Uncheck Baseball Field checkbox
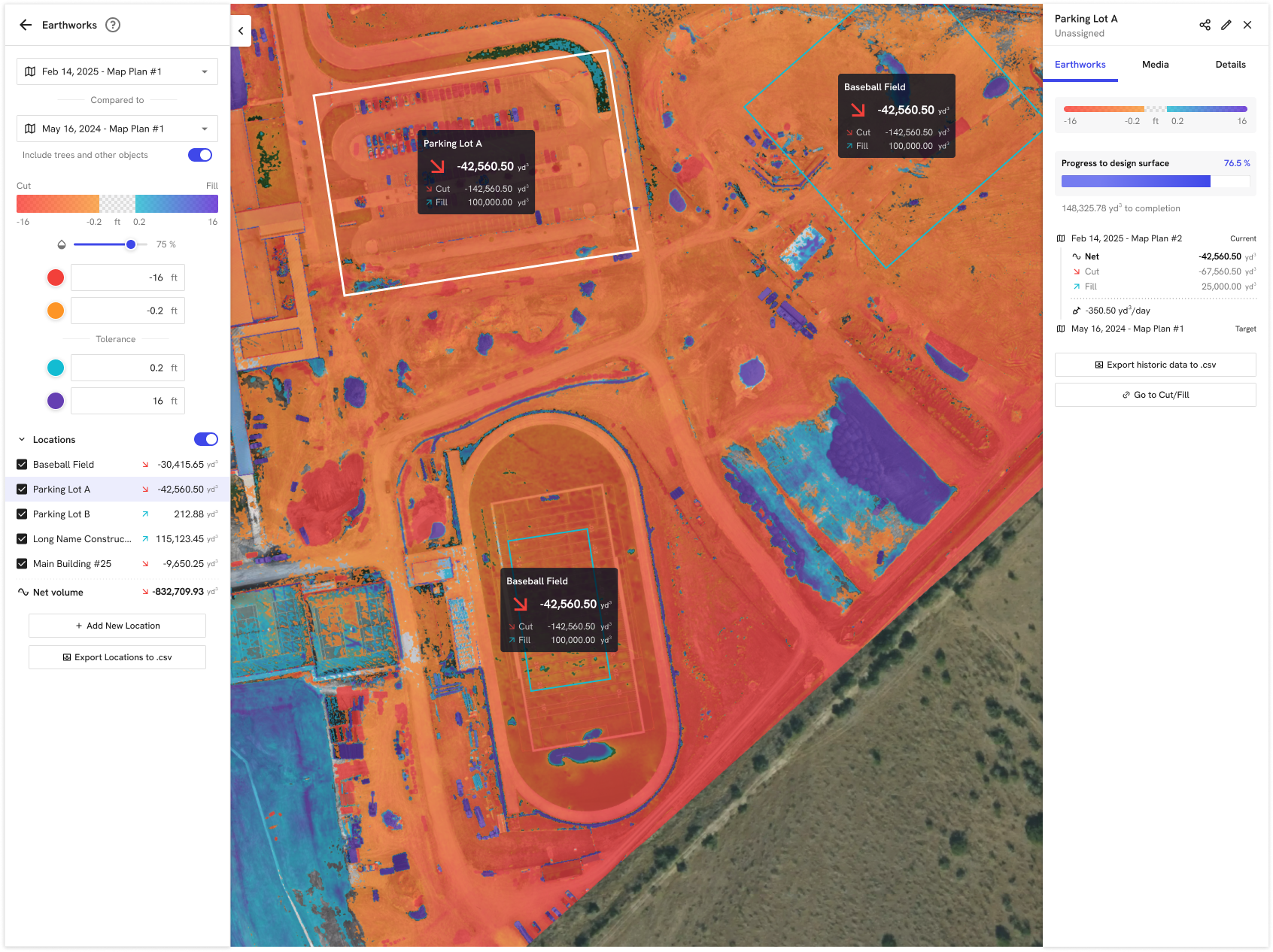 (22, 465)
